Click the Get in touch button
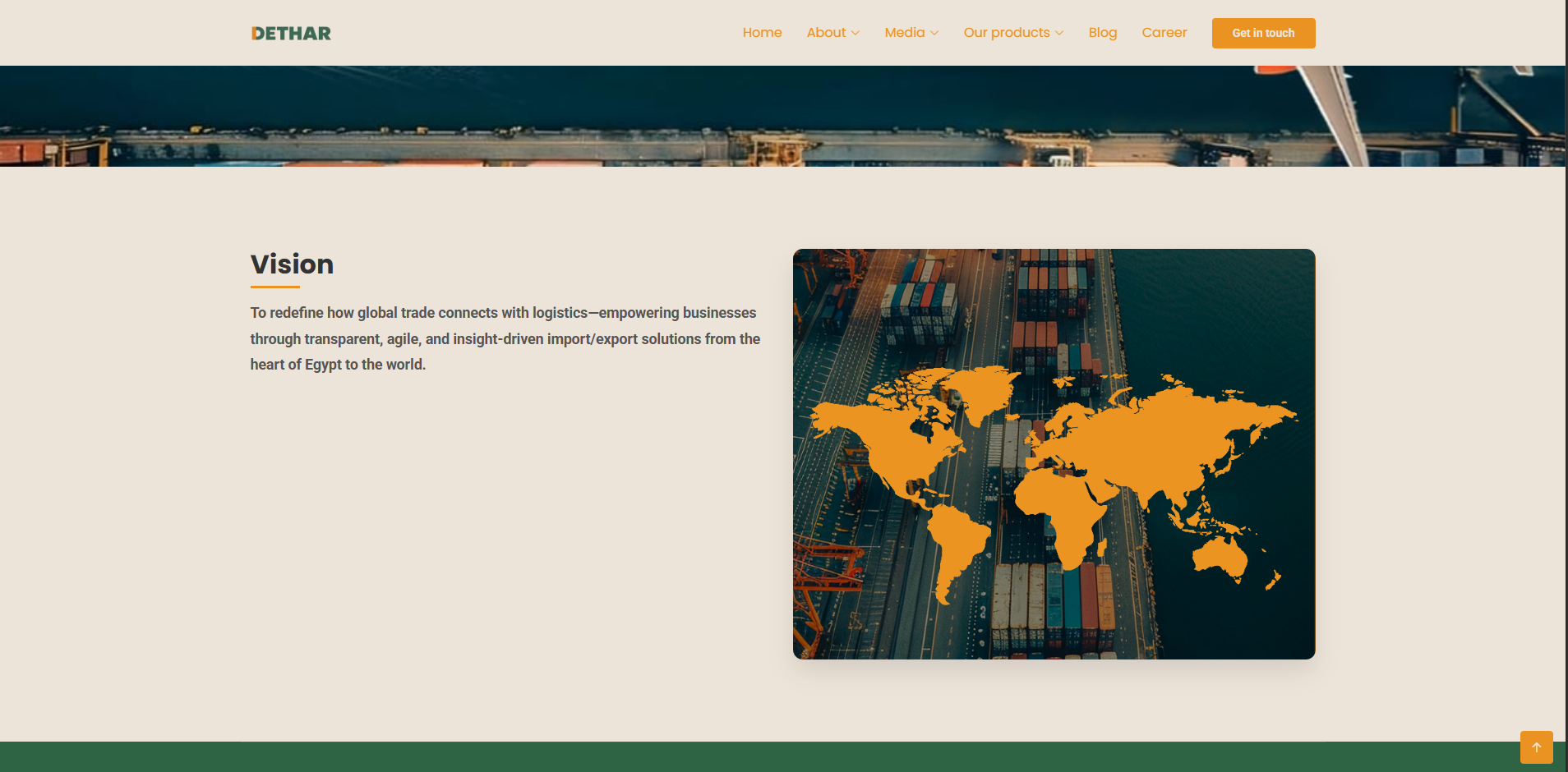Image resolution: width=1568 pixels, height=772 pixels. (x=1263, y=33)
